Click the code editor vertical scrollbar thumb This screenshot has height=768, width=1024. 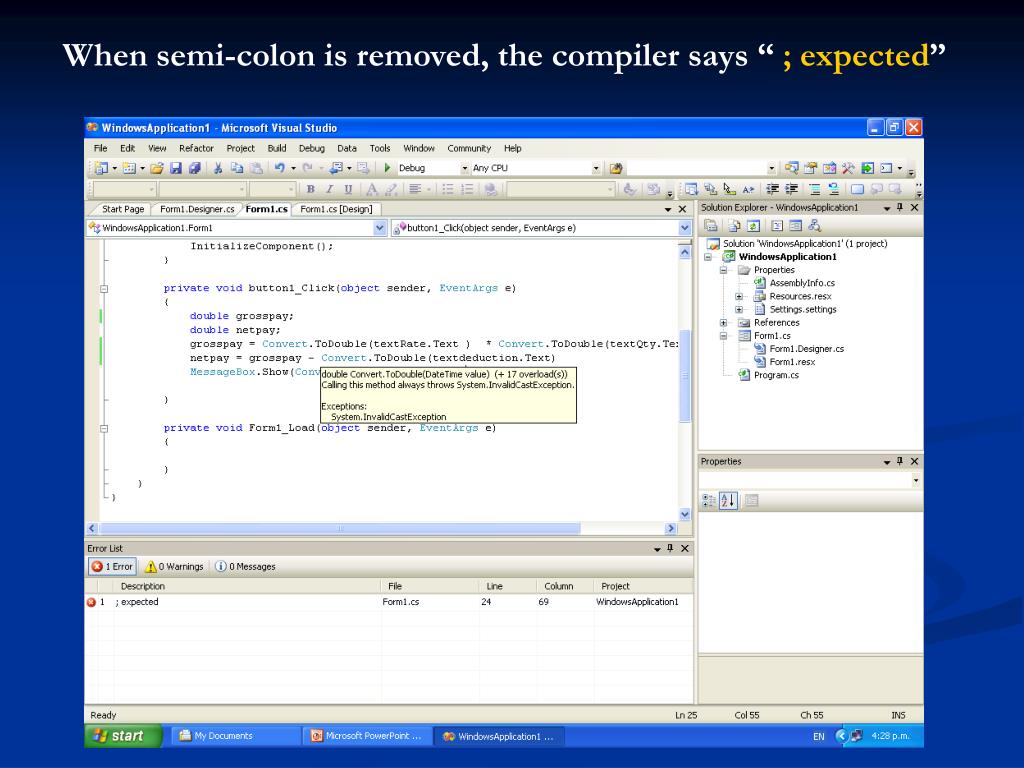click(685, 375)
